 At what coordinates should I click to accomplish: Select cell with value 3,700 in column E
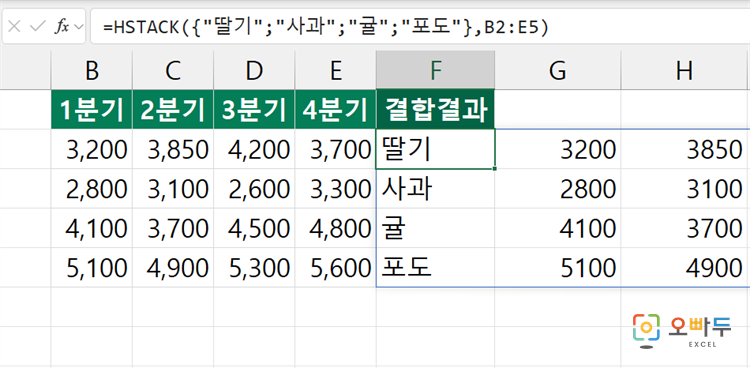pos(335,149)
